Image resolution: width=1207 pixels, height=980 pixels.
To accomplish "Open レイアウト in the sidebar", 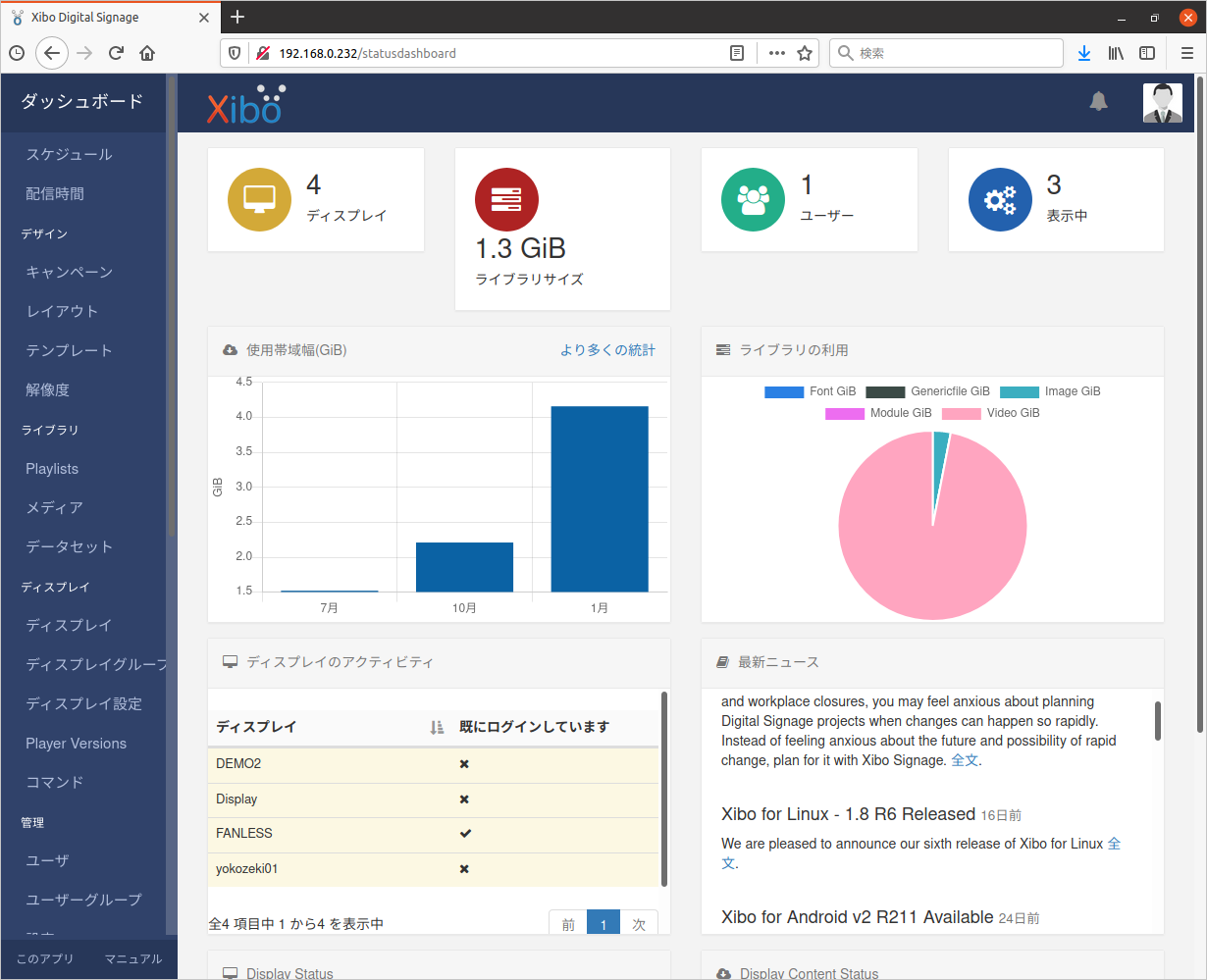I will tap(62, 311).
